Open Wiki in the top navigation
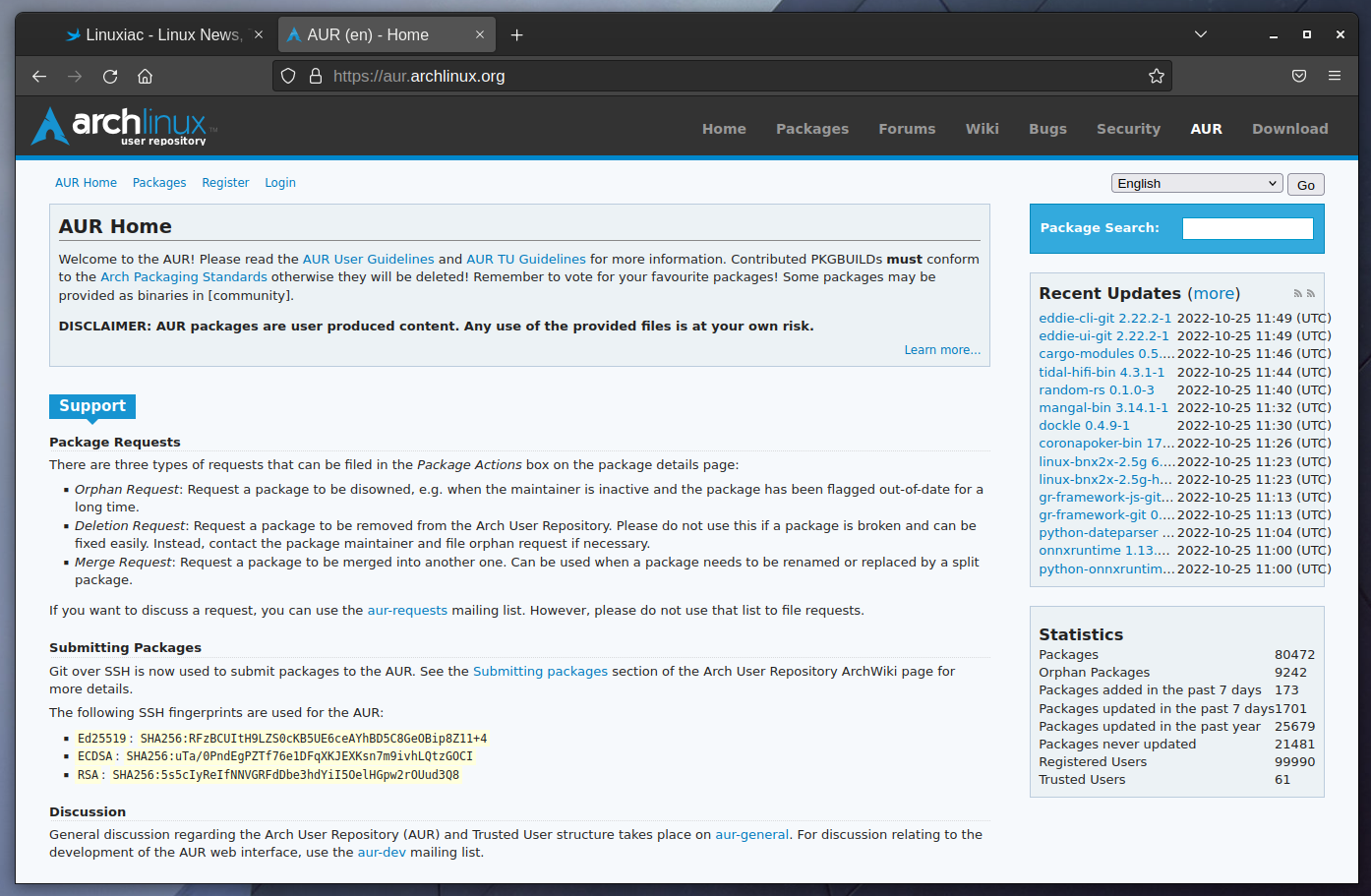The image size is (1371, 896). click(982, 129)
